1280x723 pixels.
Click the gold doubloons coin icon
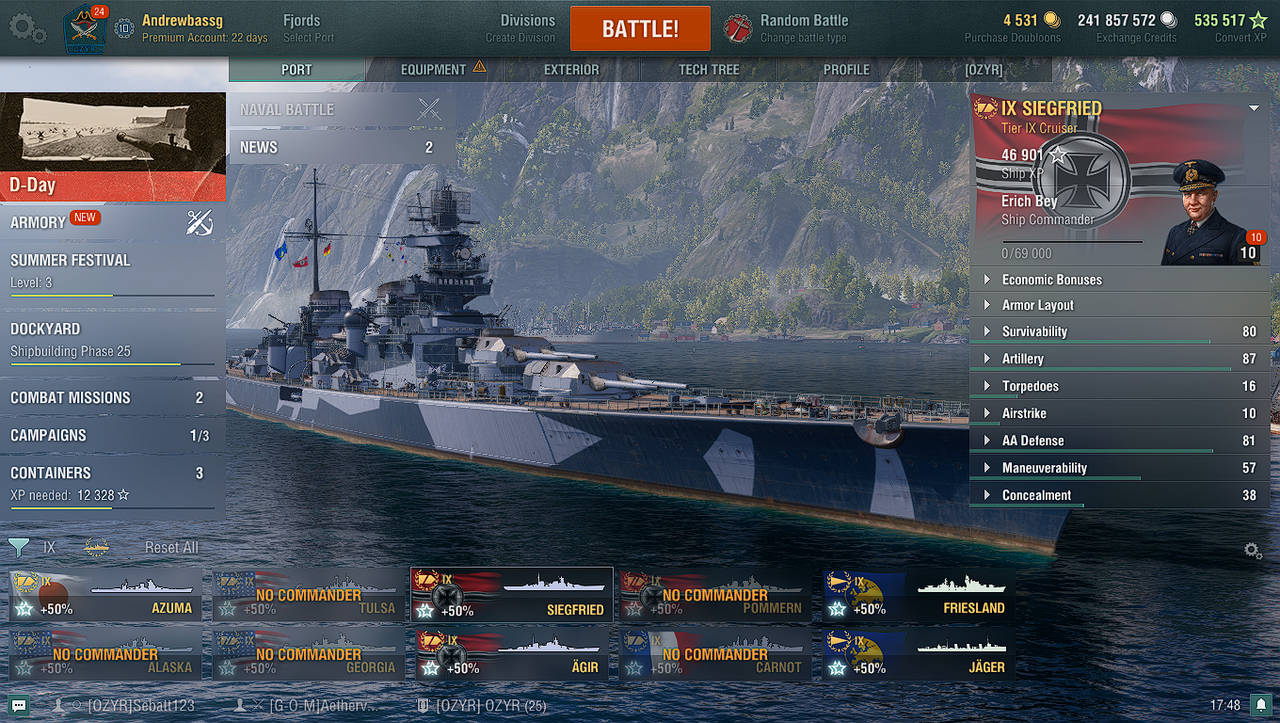(x=1052, y=20)
